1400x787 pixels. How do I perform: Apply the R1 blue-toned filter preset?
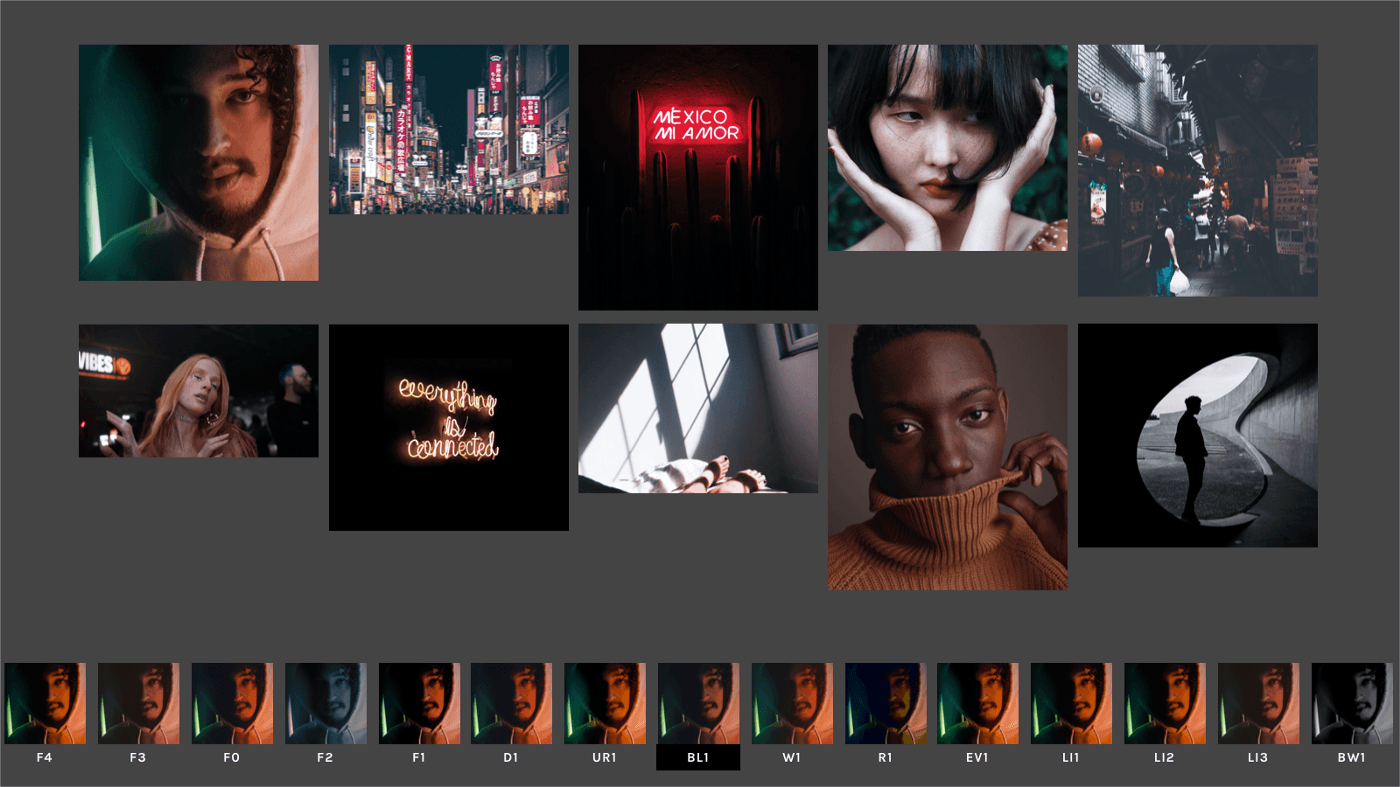click(x=885, y=703)
